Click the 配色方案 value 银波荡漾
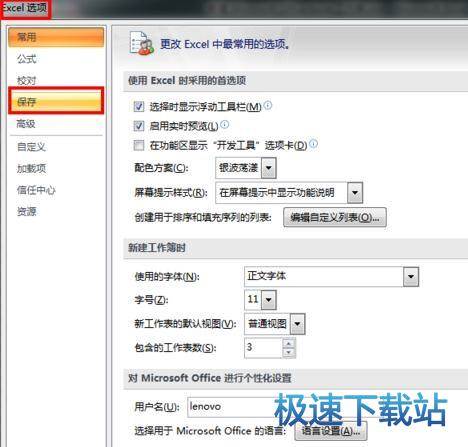This screenshot has width=468, height=447. point(239,168)
